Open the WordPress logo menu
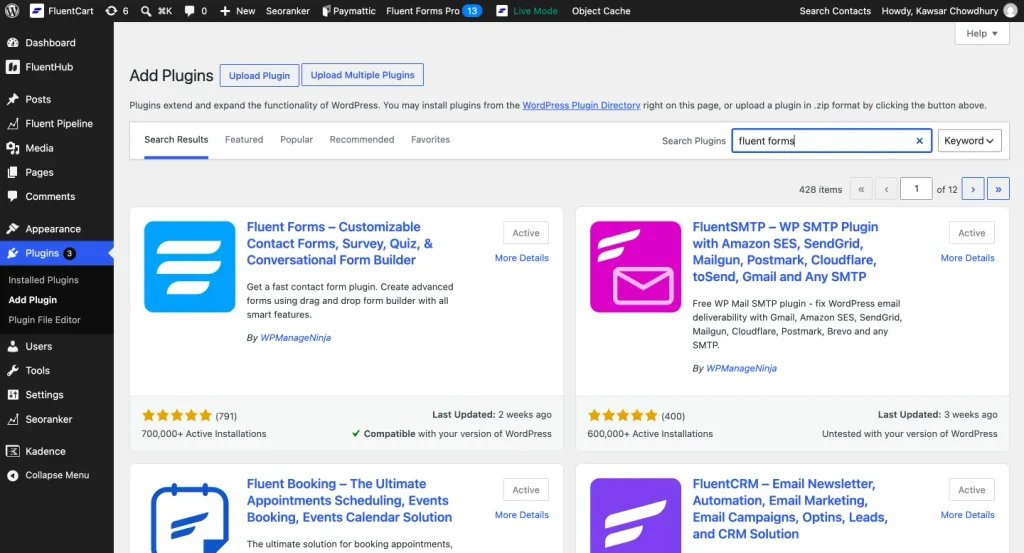Image resolution: width=1024 pixels, height=553 pixels. (12, 10)
